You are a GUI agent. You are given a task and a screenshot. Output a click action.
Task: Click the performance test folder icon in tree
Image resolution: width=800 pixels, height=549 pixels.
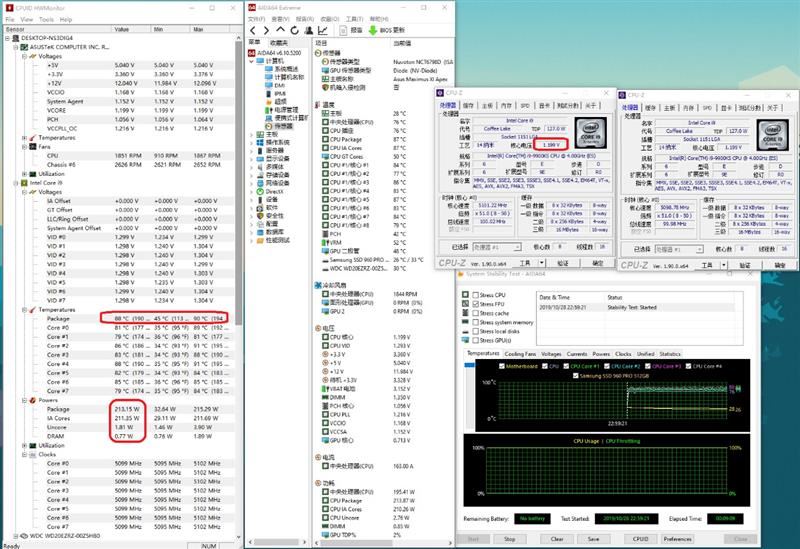260,240
